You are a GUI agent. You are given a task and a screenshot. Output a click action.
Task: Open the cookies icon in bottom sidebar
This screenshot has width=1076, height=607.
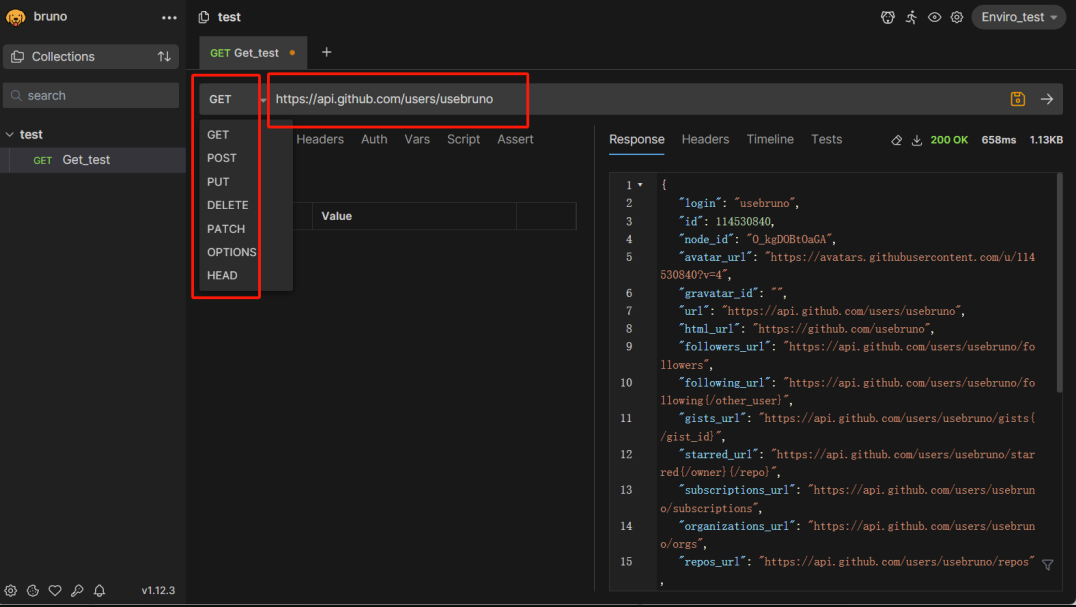point(33,591)
